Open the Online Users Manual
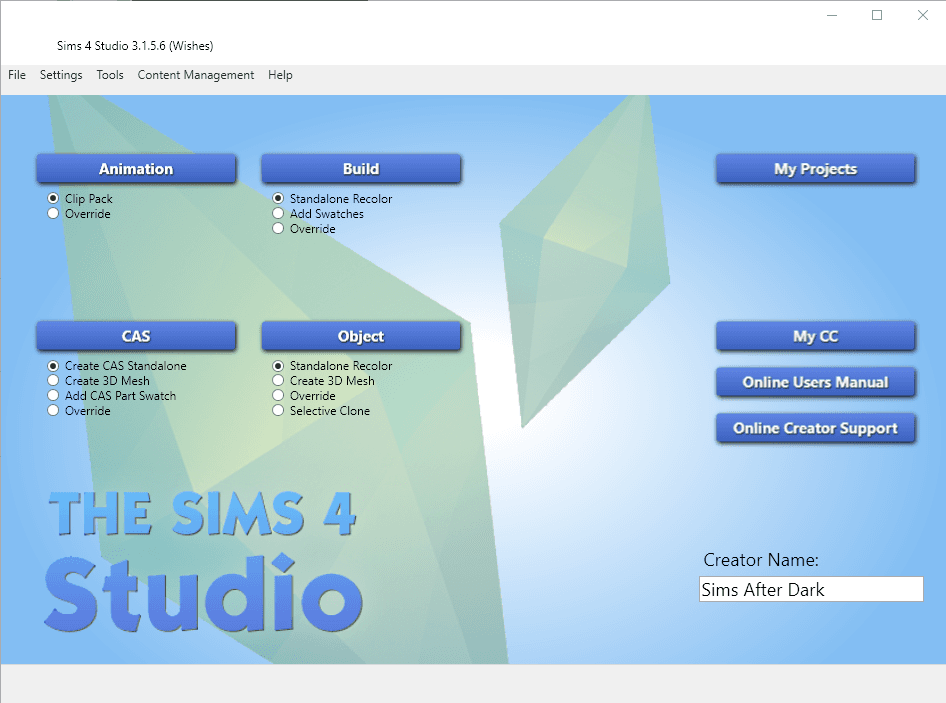Image resolution: width=946 pixels, height=703 pixels. tap(815, 382)
